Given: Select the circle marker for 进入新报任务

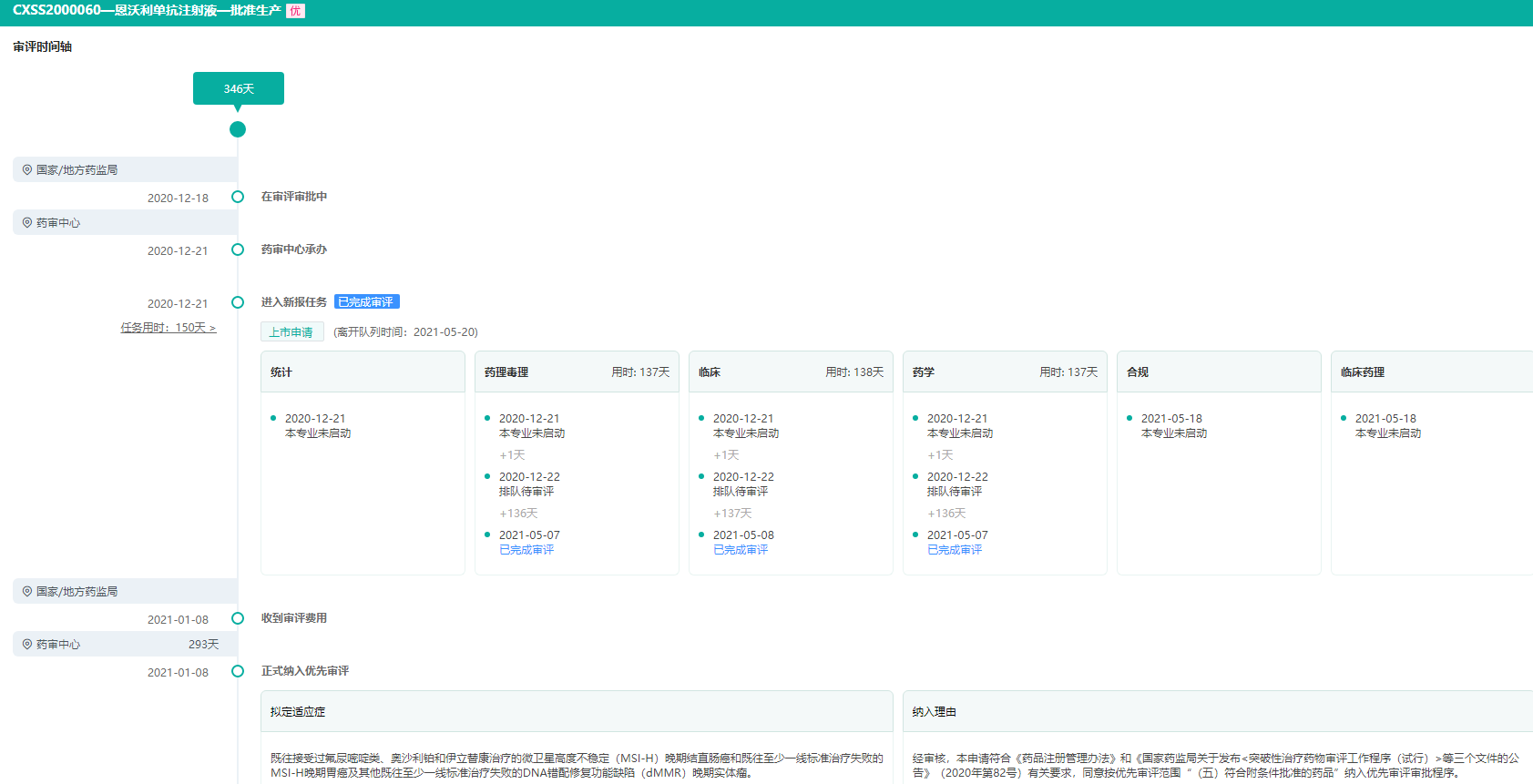Looking at the screenshot, I should (x=238, y=302).
